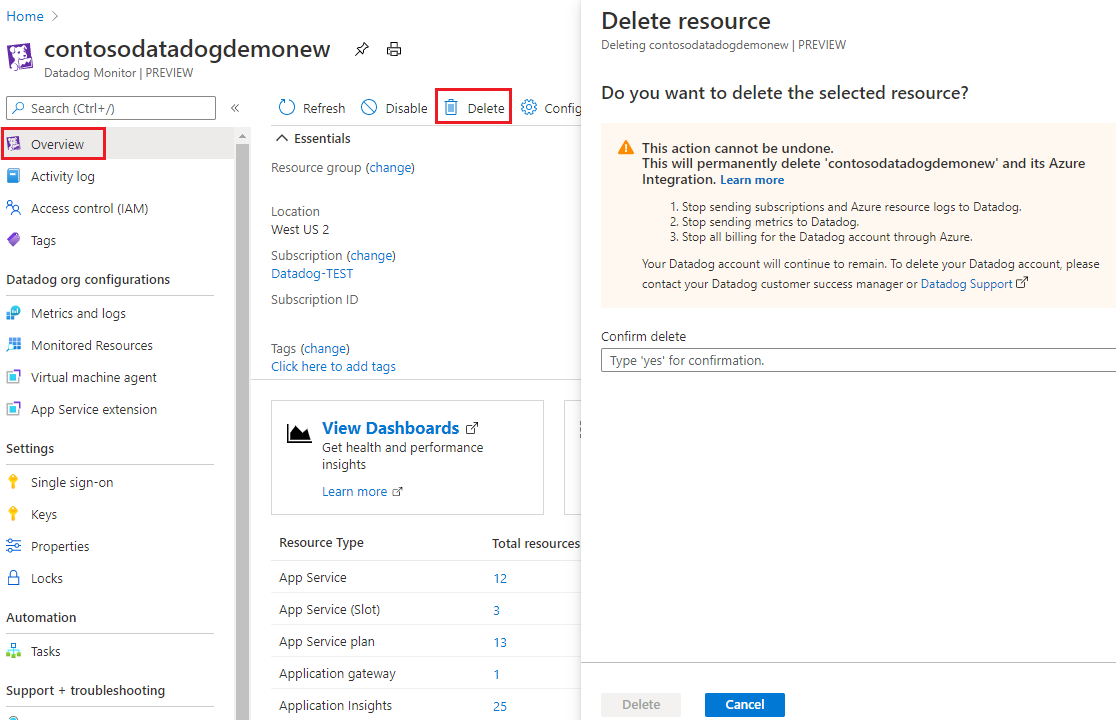Go to Access control (IAM)
This screenshot has width=1116, height=720.
(90, 208)
